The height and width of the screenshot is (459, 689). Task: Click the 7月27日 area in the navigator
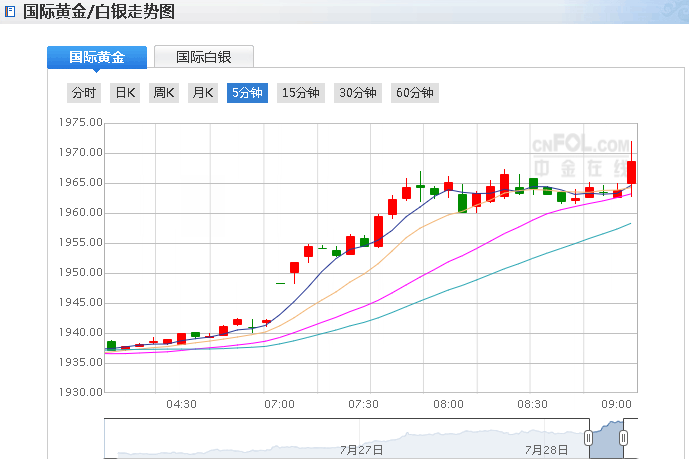coord(362,449)
